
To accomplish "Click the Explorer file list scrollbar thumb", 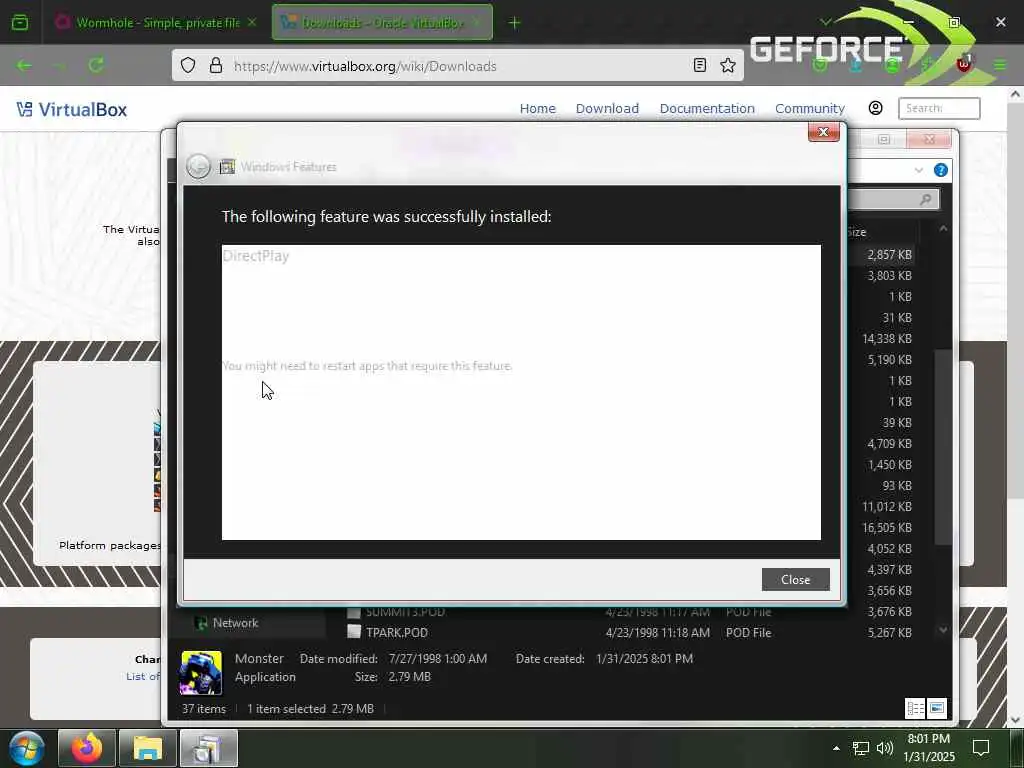I will click(943, 447).
